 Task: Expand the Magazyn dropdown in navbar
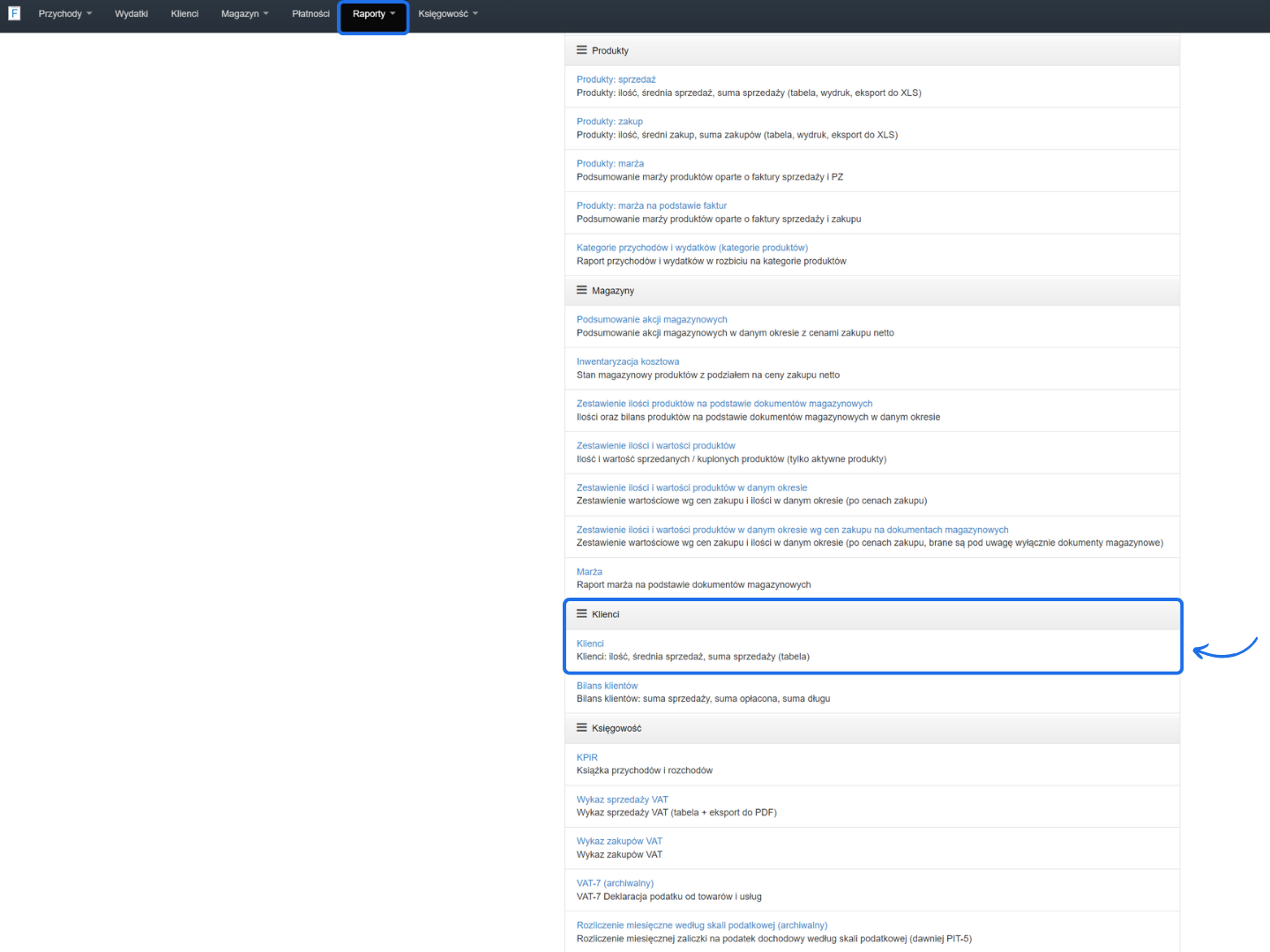(x=244, y=14)
